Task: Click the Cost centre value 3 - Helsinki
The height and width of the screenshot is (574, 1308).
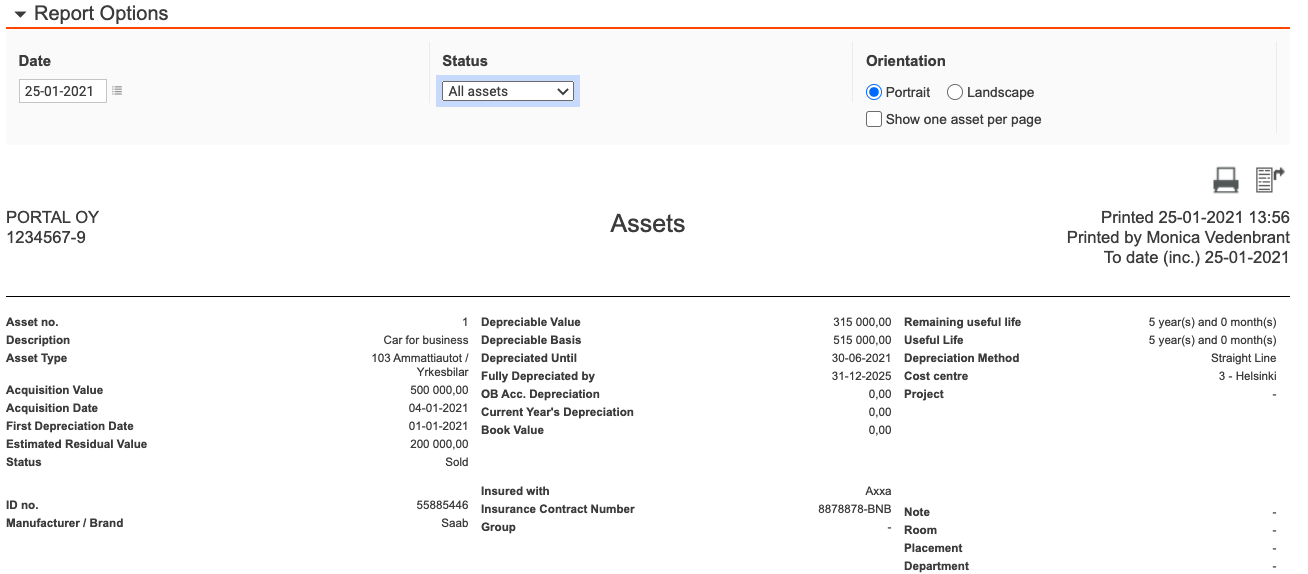Action: click(1244, 376)
